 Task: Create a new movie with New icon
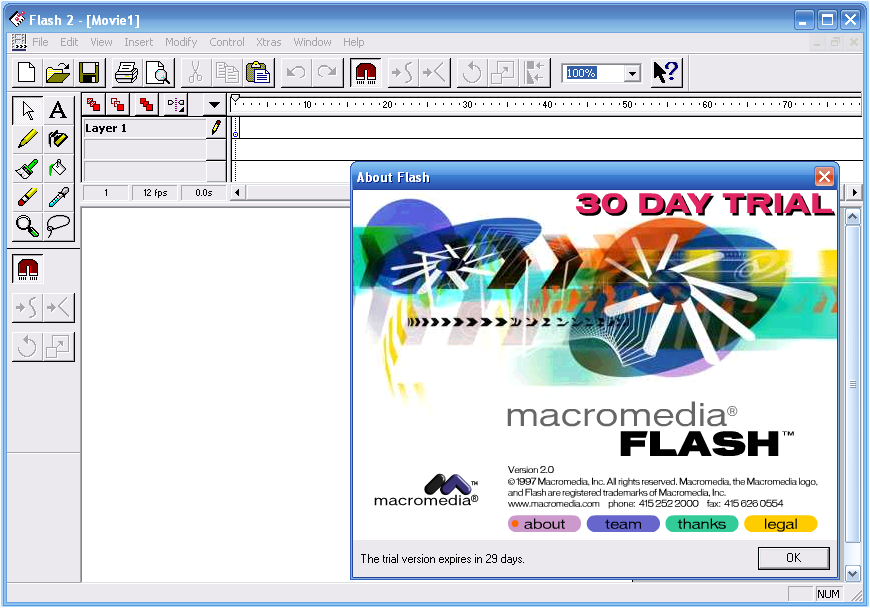(x=27, y=73)
